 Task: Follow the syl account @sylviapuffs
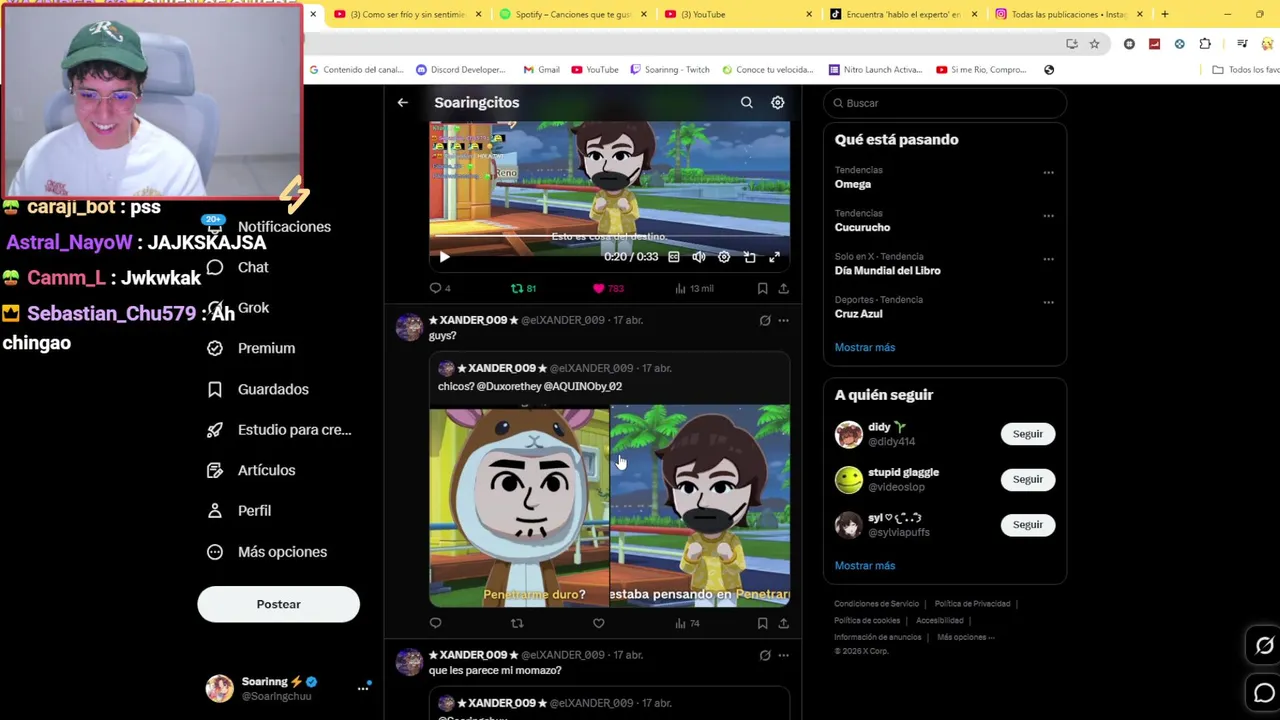click(1027, 524)
